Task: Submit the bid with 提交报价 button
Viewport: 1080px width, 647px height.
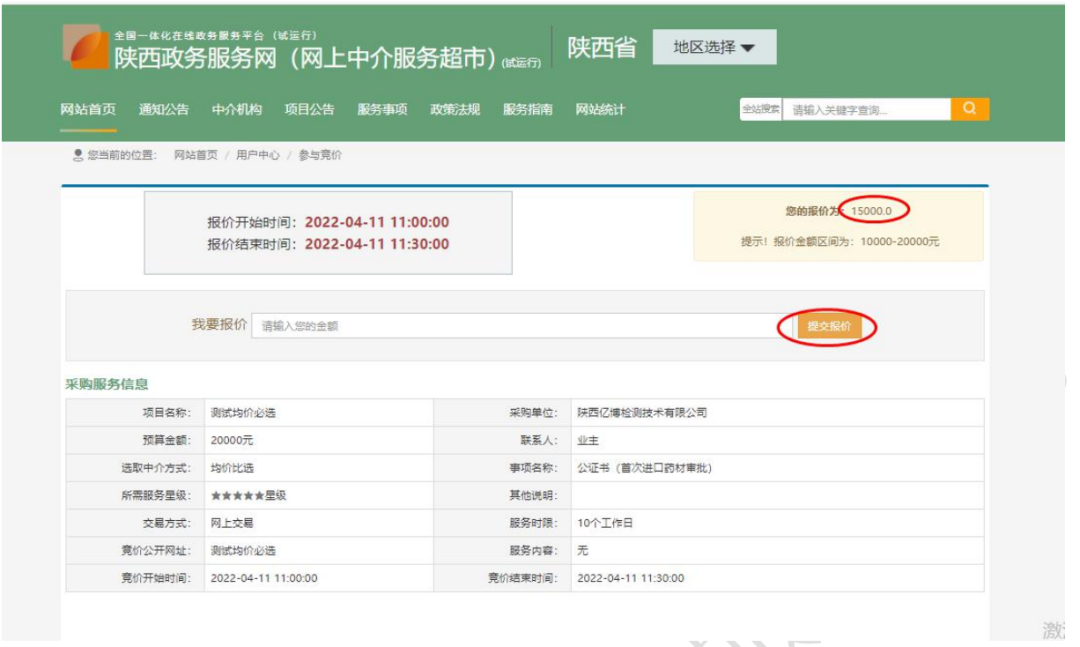Action: [x=829, y=326]
